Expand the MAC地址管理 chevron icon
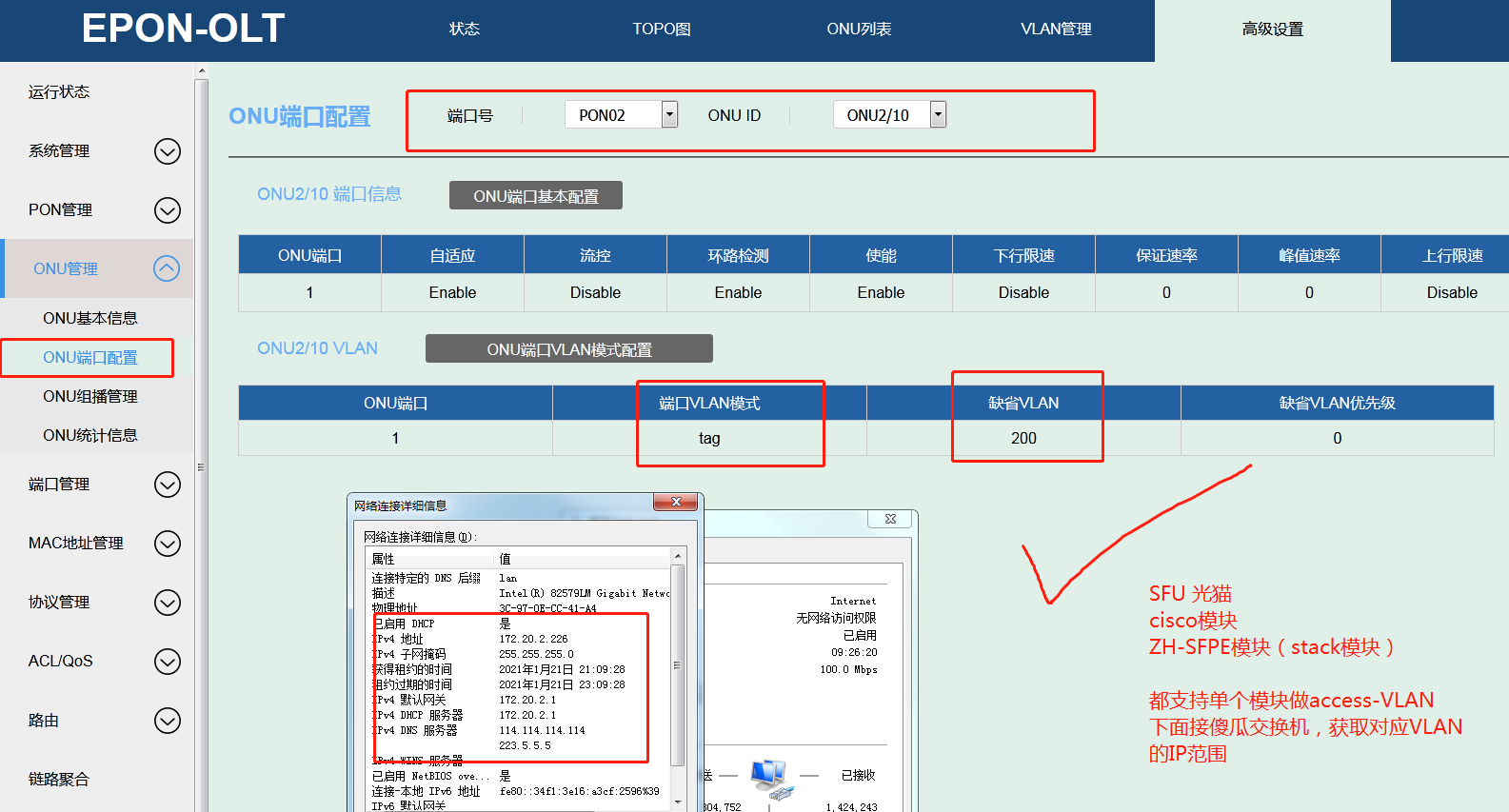The width and height of the screenshot is (1509, 812). click(x=168, y=544)
